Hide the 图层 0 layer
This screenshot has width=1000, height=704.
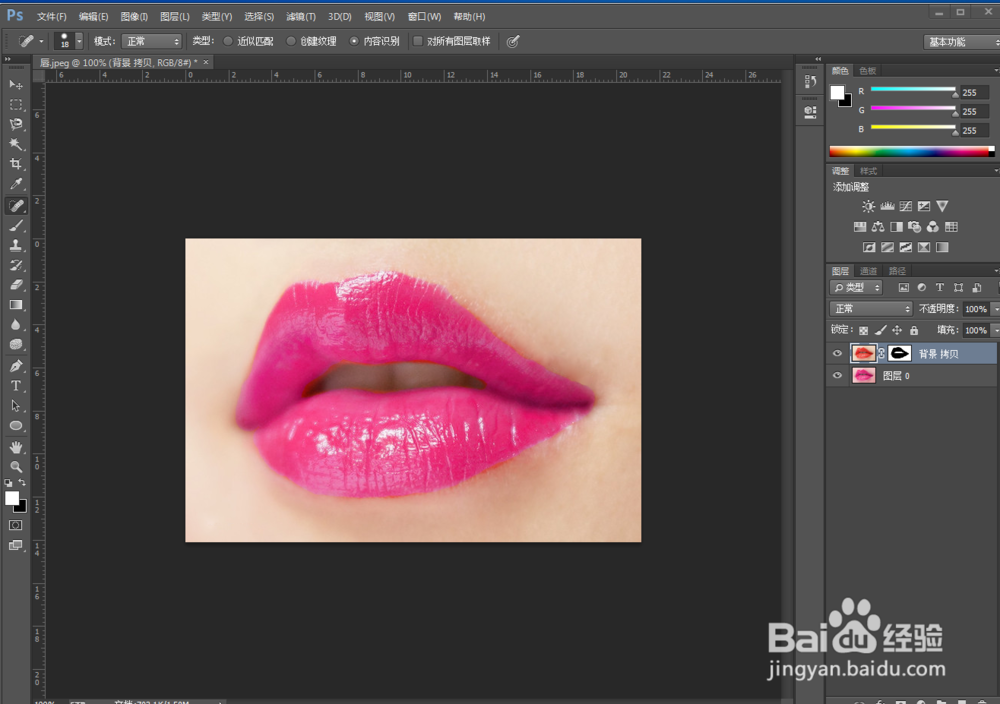pyautogui.click(x=837, y=376)
